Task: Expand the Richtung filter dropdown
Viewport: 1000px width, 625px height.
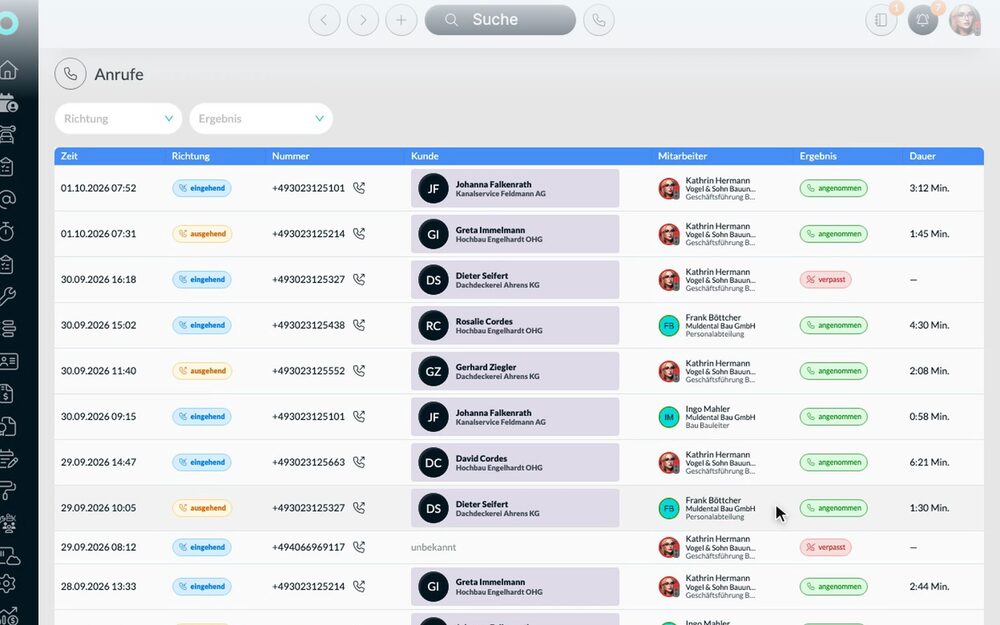Action: tap(119, 119)
